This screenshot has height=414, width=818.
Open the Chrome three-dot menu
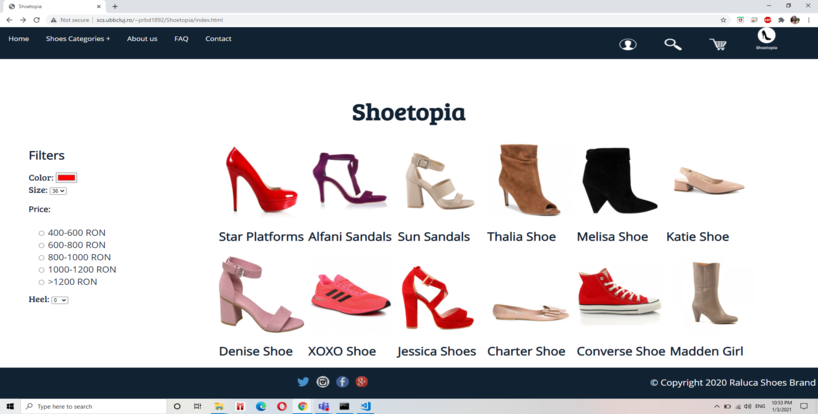(809, 20)
